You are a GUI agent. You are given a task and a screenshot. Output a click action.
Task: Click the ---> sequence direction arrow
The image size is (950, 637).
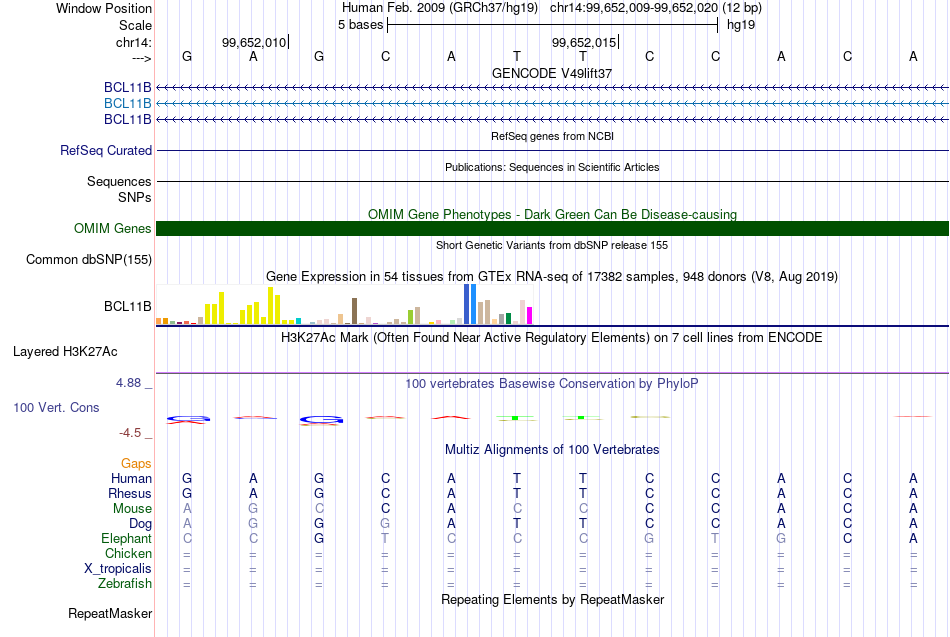(142, 58)
